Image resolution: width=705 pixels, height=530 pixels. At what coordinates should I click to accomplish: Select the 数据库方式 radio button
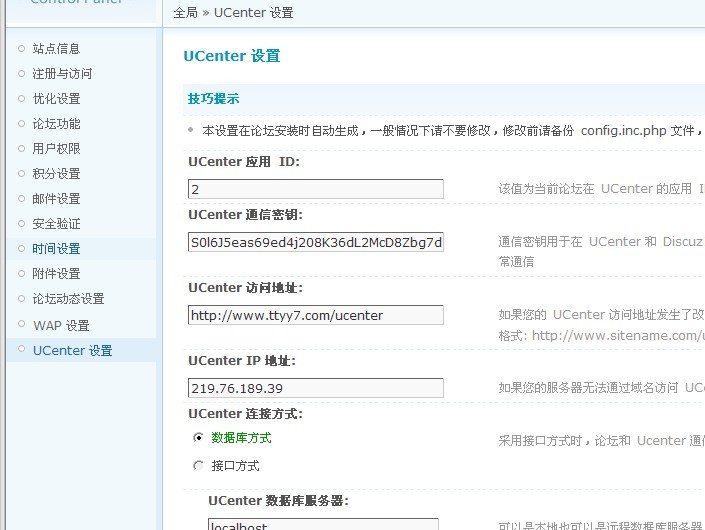[x=198, y=437]
